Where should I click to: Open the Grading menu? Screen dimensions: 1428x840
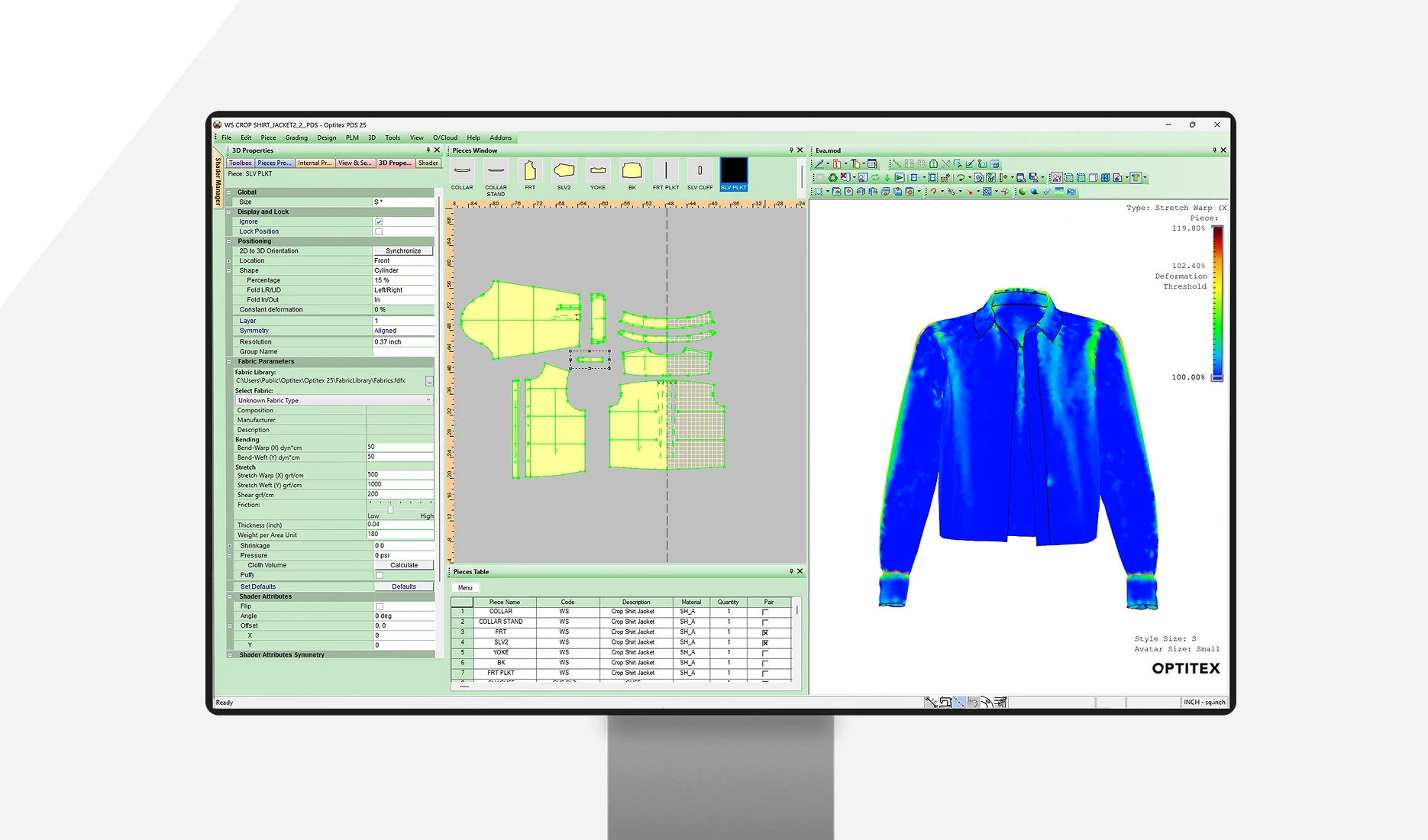tap(296, 138)
